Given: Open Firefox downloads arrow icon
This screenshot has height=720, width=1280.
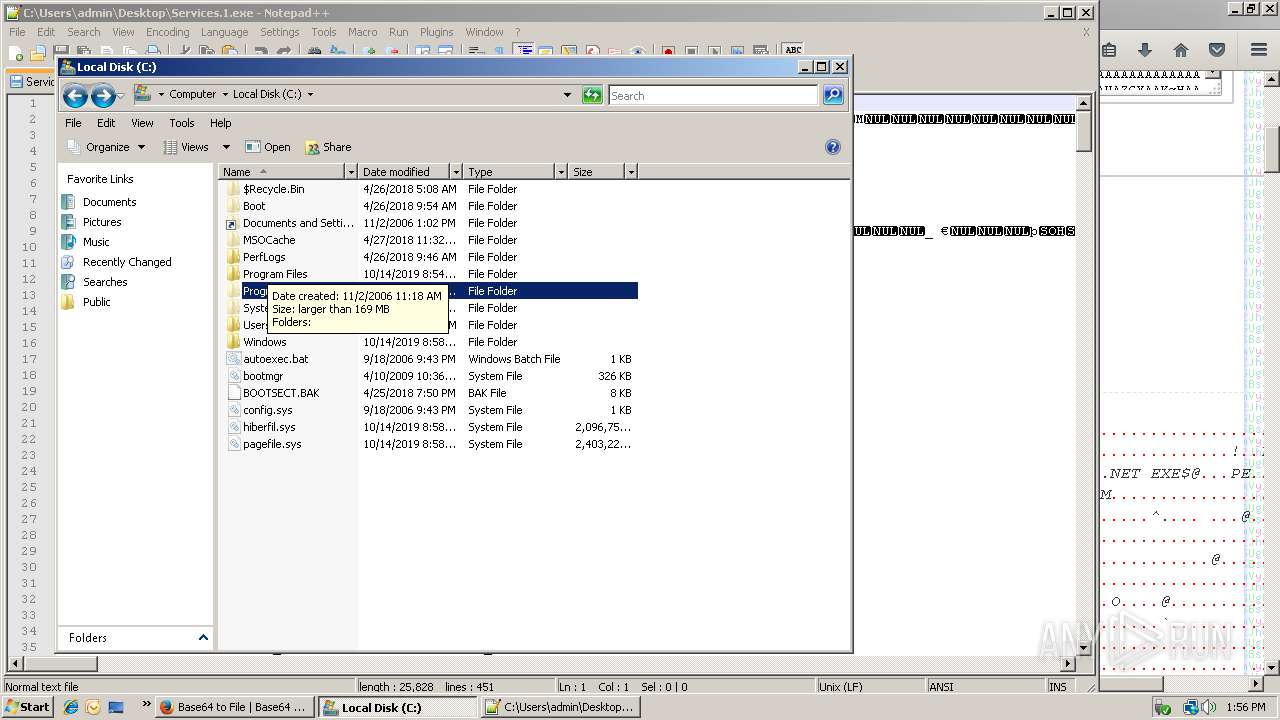Looking at the screenshot, I should (x=1145, y=50).
